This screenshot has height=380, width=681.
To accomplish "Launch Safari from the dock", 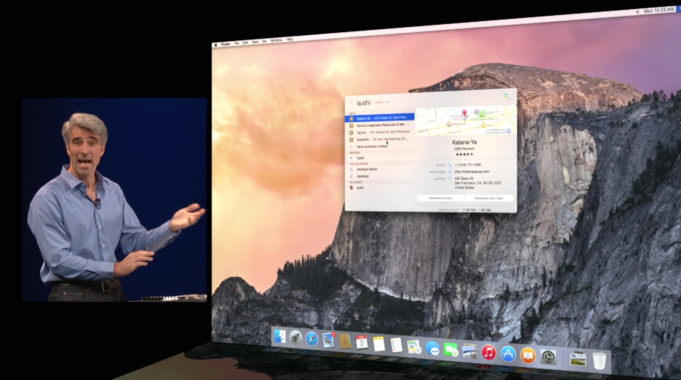I will tap(312, 339).
